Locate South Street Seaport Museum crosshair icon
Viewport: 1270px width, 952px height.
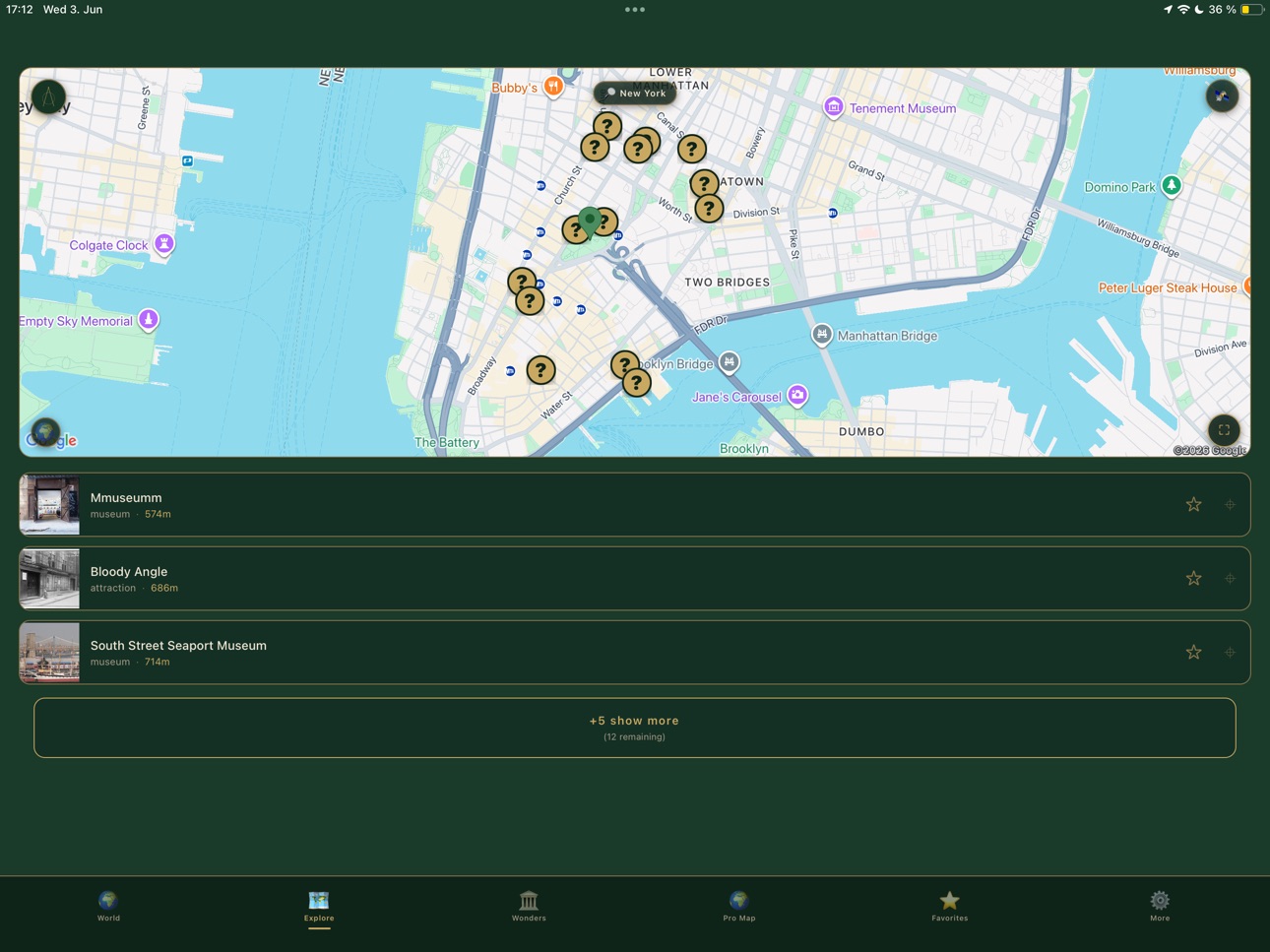pyautogui.click(x=1230, y=653)
